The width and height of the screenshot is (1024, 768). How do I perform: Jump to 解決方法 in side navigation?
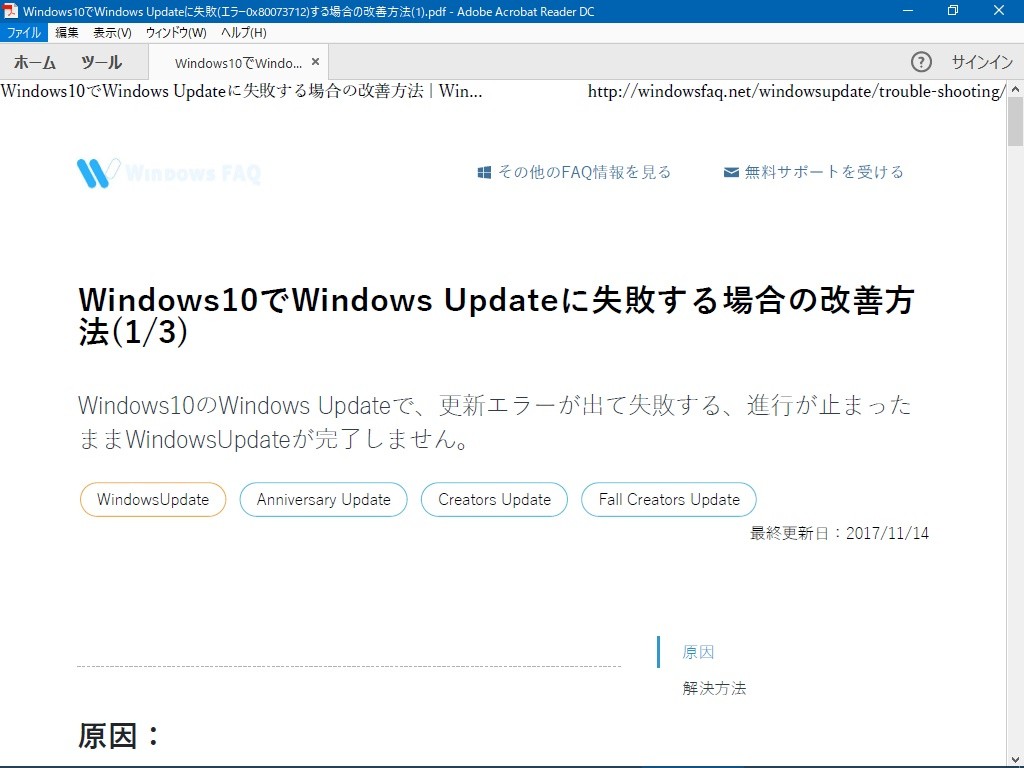coord(714,688)
